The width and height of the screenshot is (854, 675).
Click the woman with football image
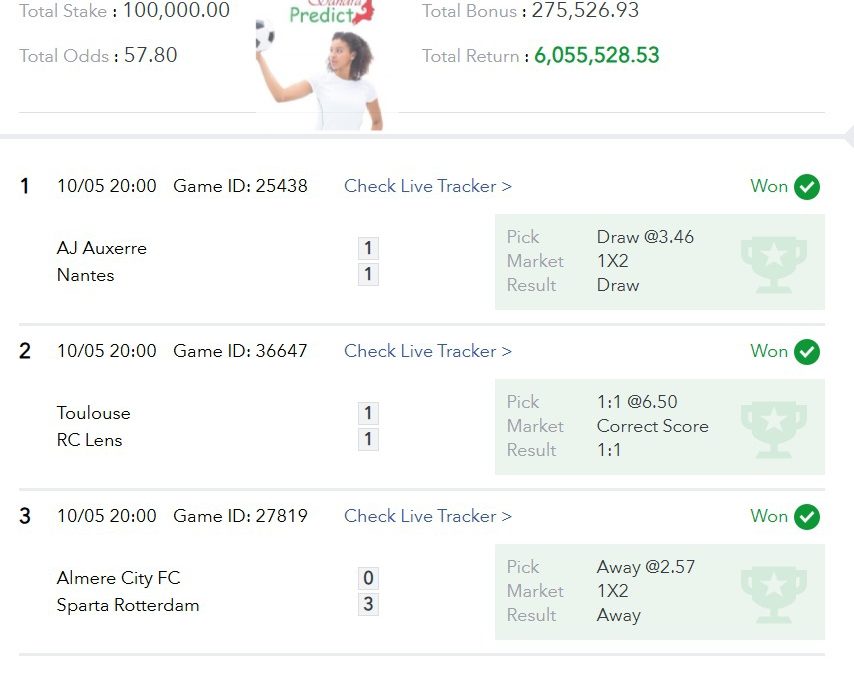click(320, 76)
